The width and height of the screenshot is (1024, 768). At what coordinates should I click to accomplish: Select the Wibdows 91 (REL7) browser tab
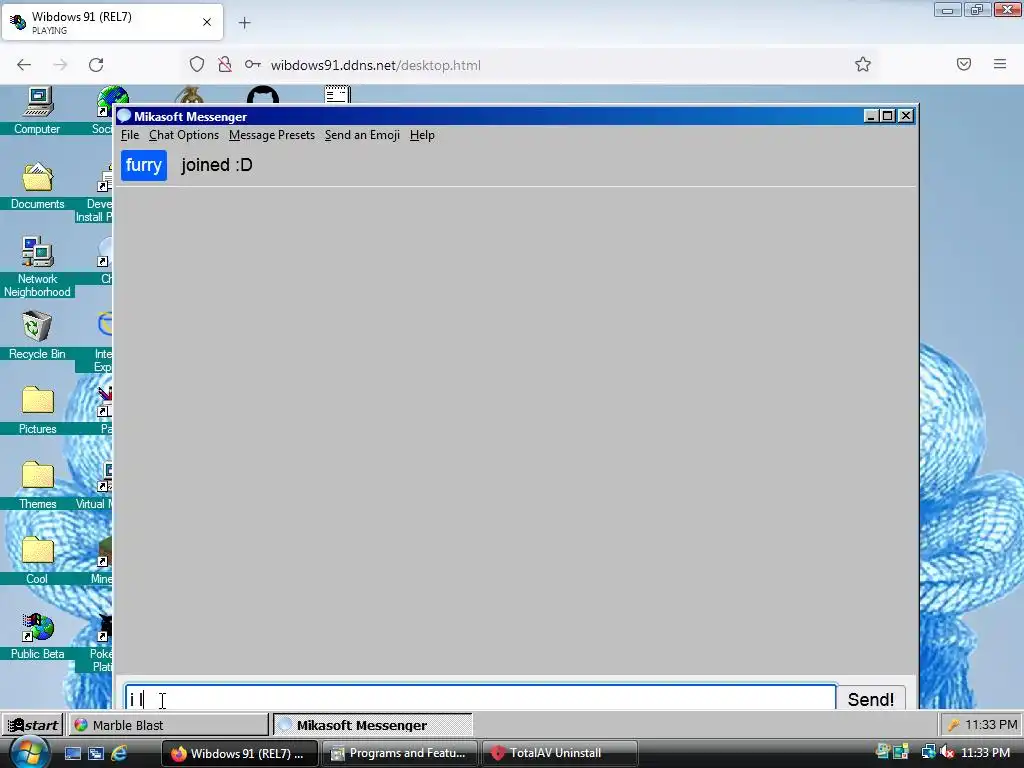coord(112,22)
